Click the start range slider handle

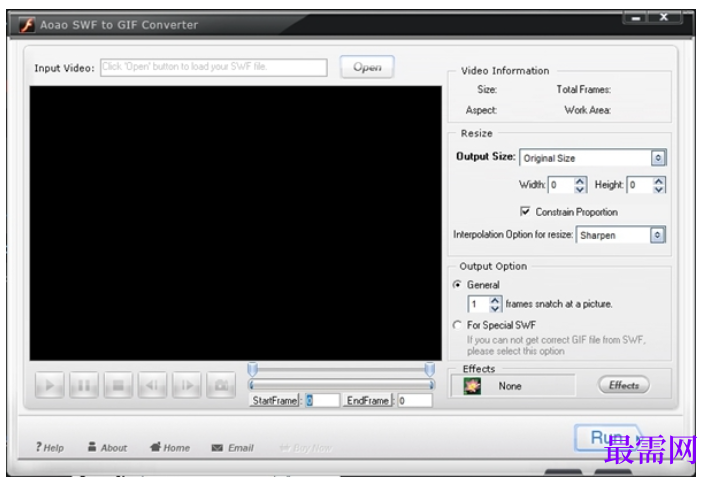[x=253, y=369]
